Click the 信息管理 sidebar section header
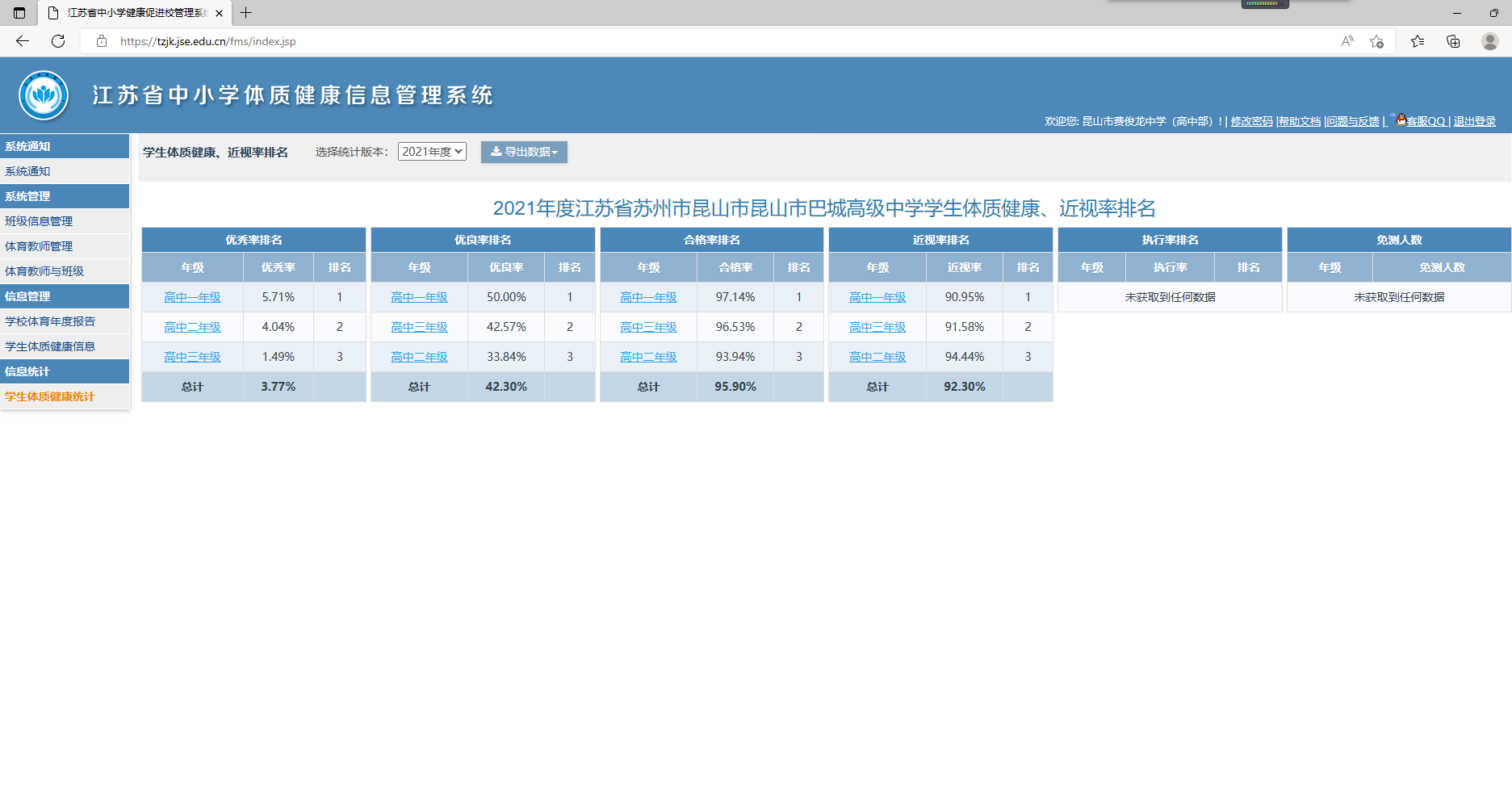The width and height of the screenshot is (1512, 792). click(65, 296)
